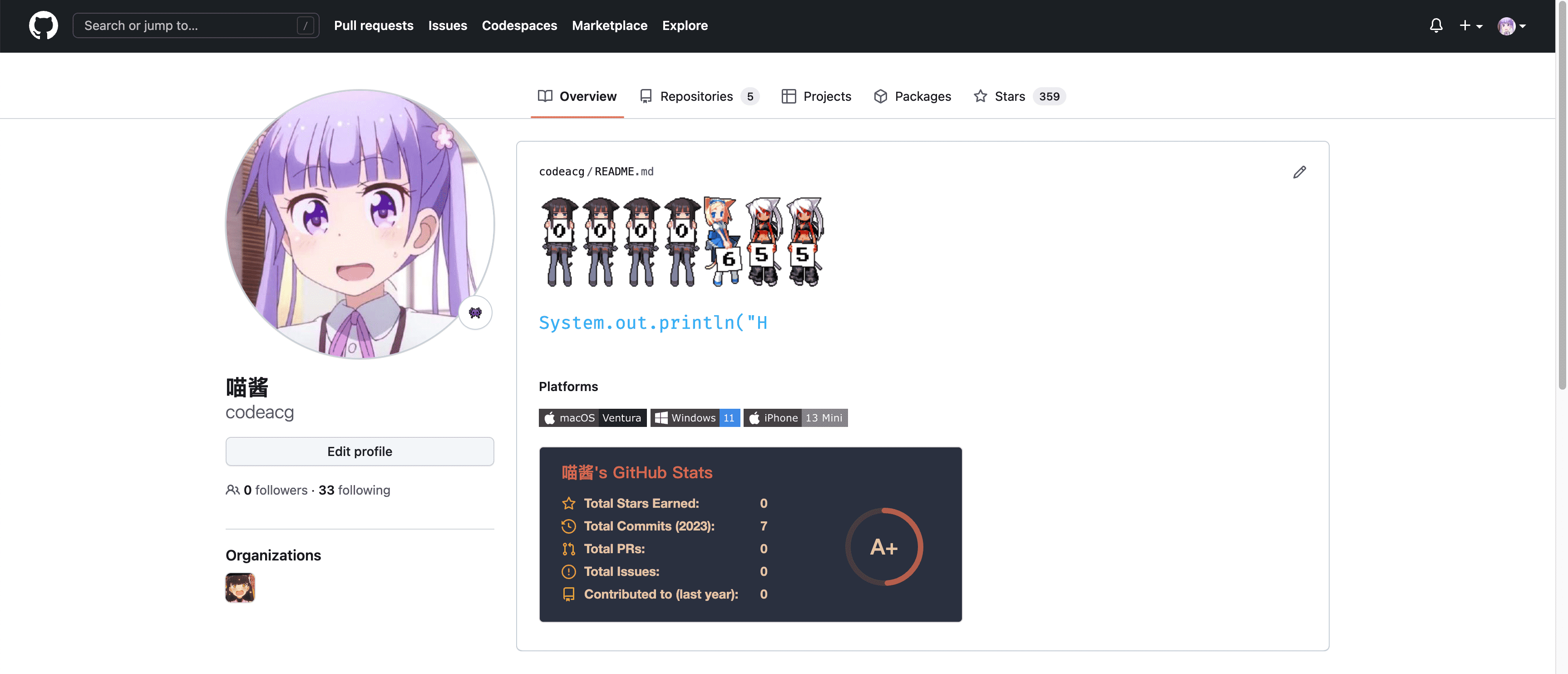Click the notifications bell icon

pos(1436,25)
